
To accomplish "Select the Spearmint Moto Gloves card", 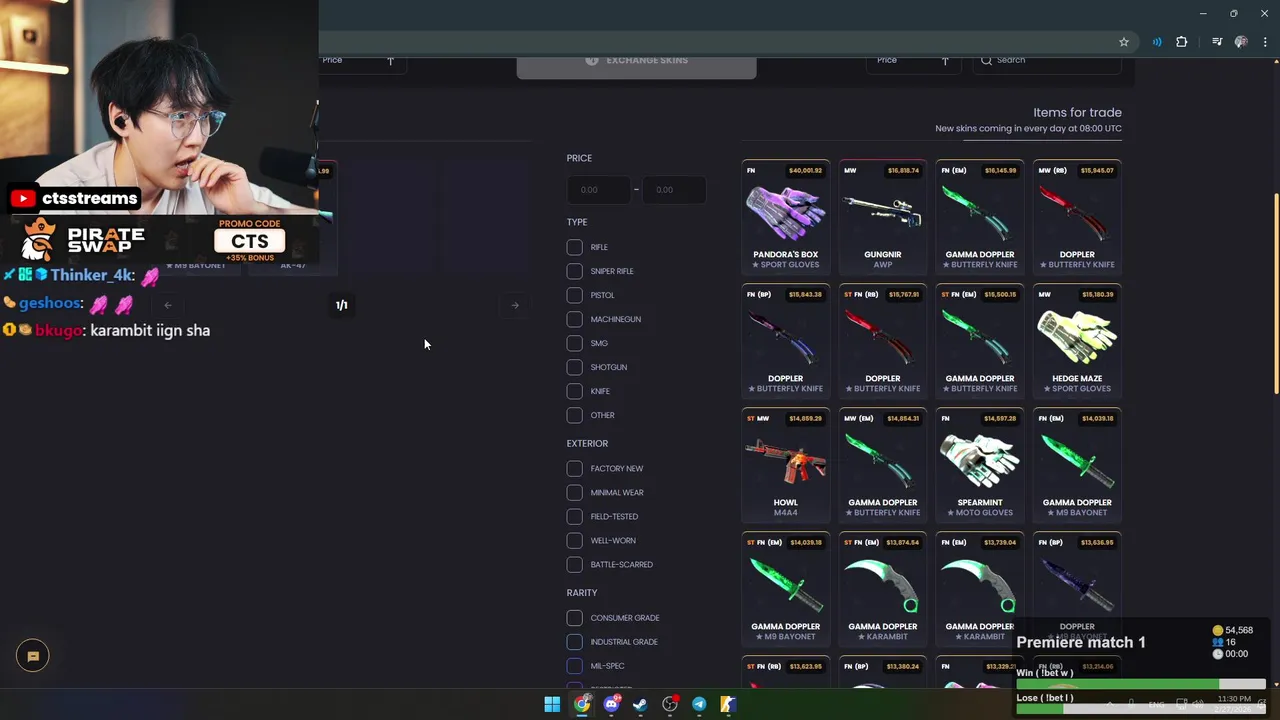I will 979,465.
